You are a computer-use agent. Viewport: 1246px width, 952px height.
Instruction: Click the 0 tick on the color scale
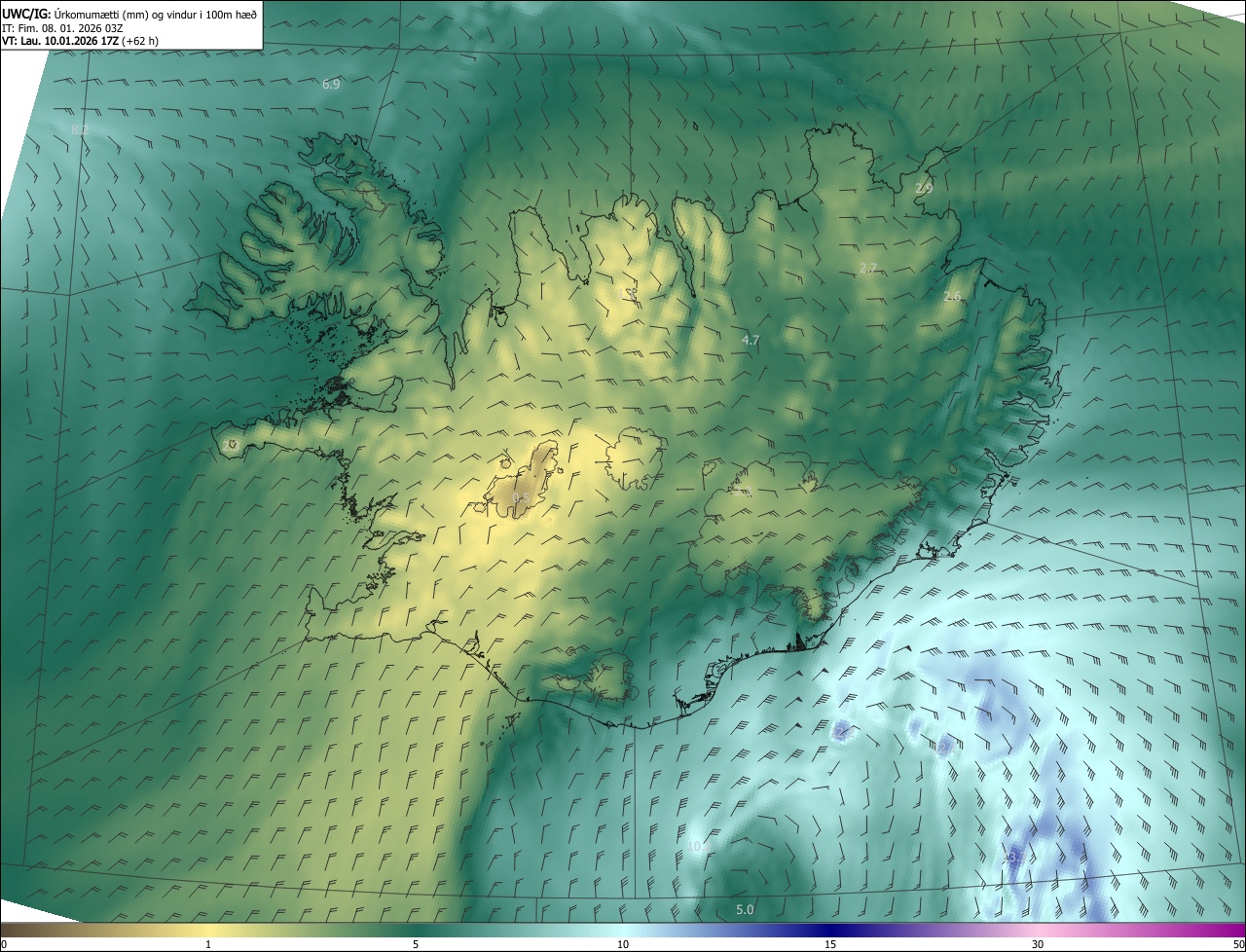4,945
